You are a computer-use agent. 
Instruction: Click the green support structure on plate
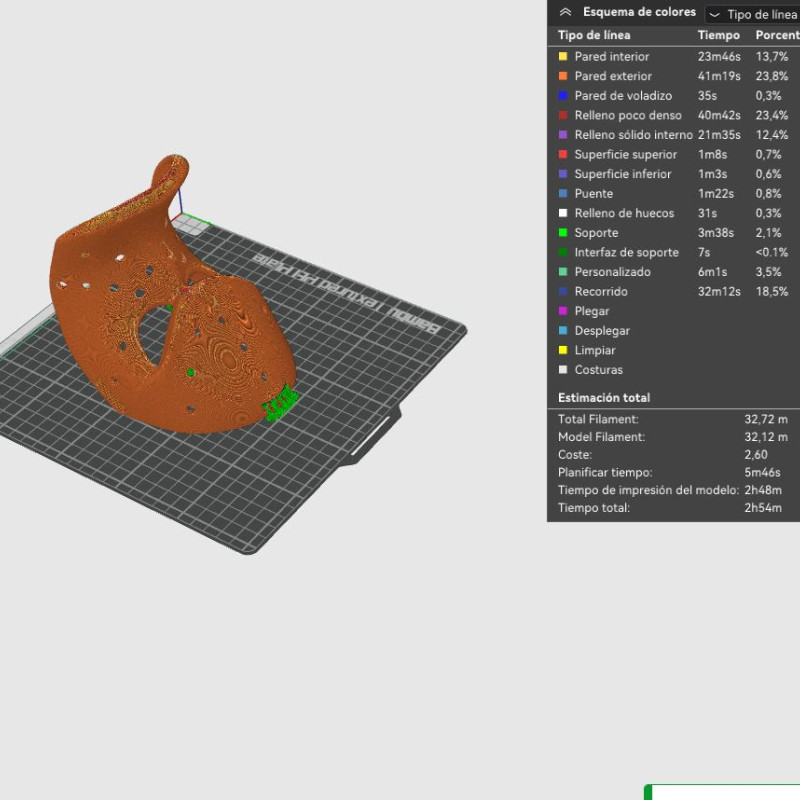click(280, 405)
